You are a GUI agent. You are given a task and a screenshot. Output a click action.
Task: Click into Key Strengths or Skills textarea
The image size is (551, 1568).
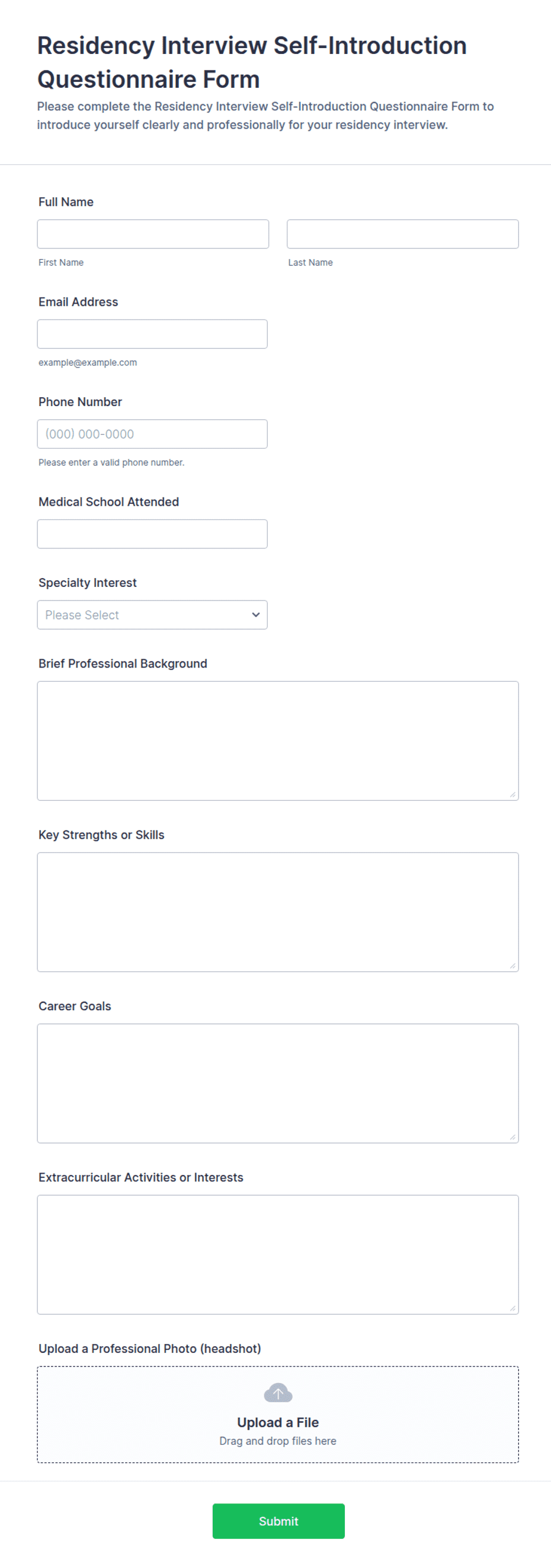point(278,912)
